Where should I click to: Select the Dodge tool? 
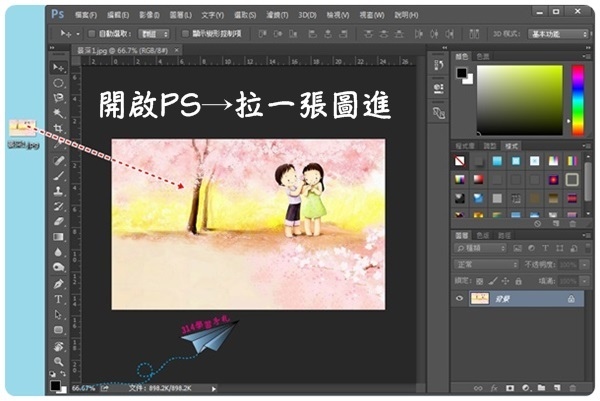(x=59, y=267)
